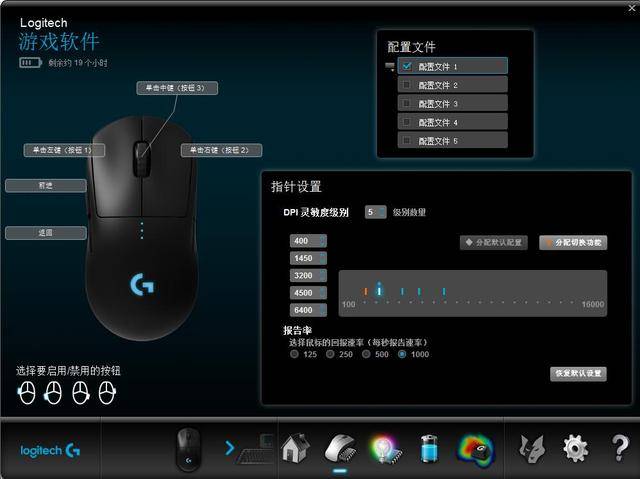Click the 3200 DPI value stepper arrows
The width and height of the screenshot is (640, 479).
323,275
